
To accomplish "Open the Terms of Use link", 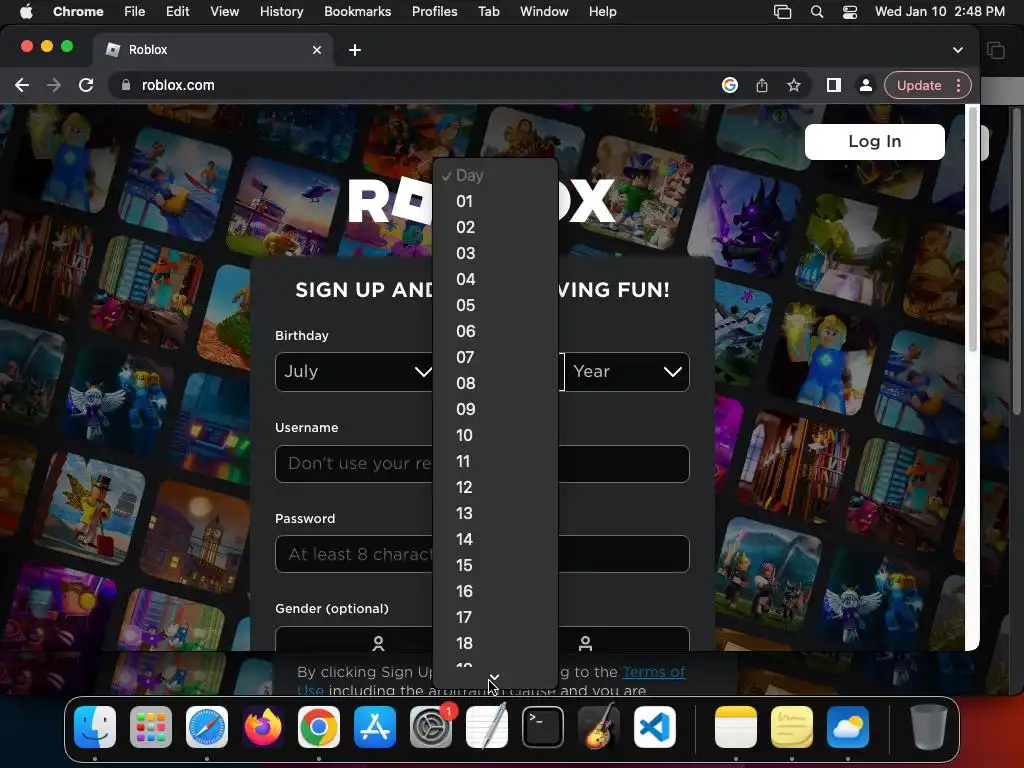I will tap(654, 672).
